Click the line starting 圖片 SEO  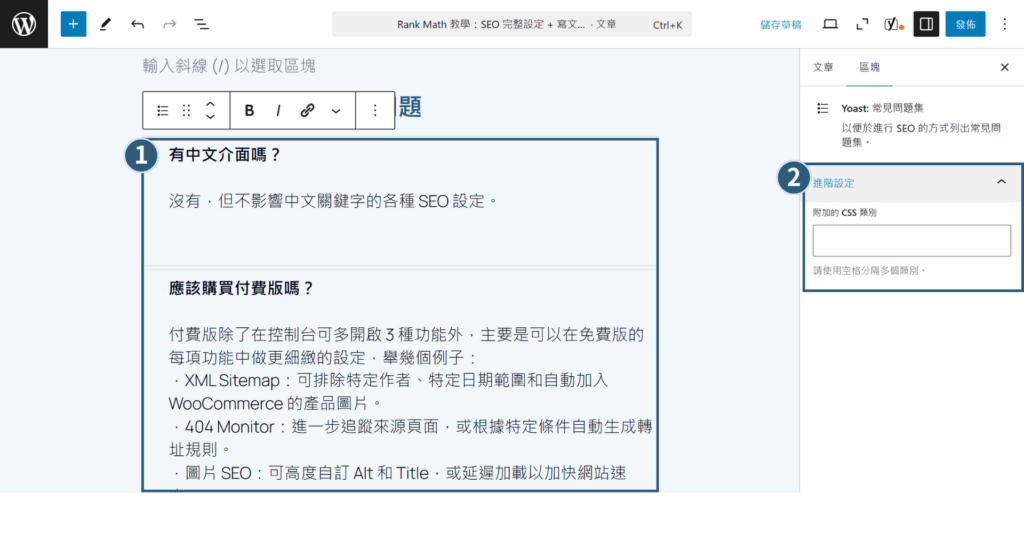pos(399,473)
